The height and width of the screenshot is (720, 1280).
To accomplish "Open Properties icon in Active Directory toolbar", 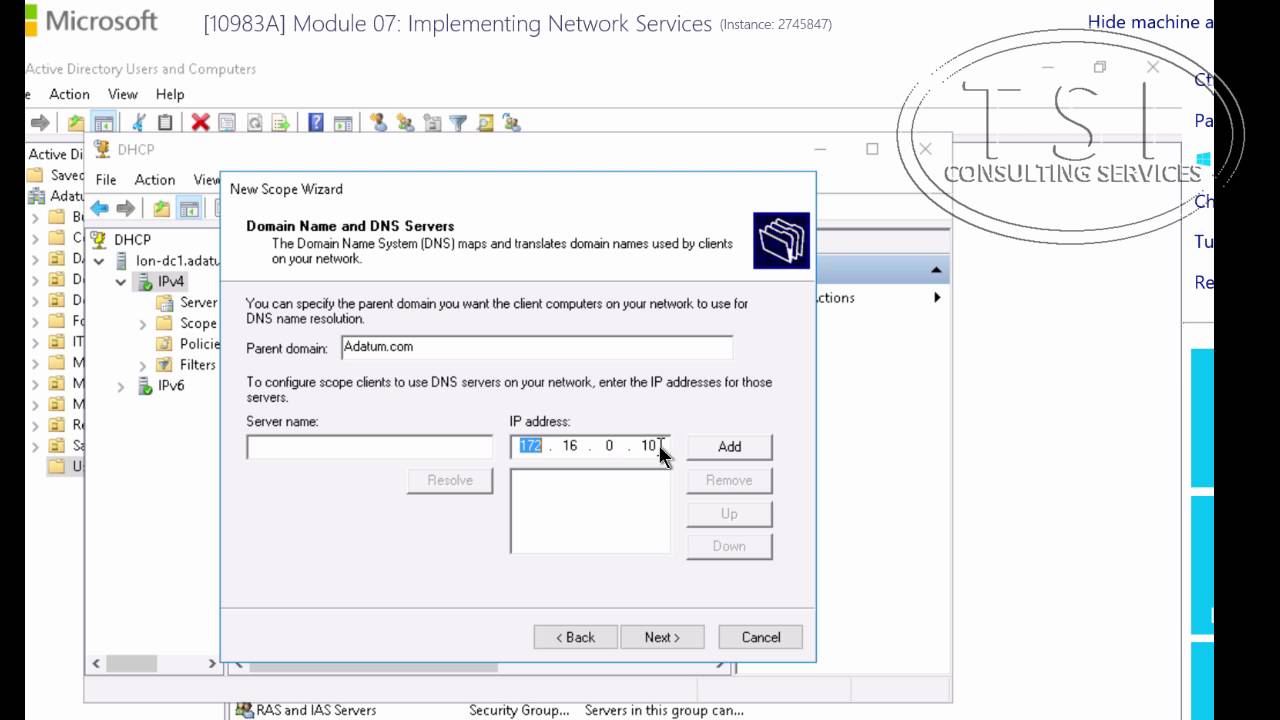I will (x=227, y=123).
